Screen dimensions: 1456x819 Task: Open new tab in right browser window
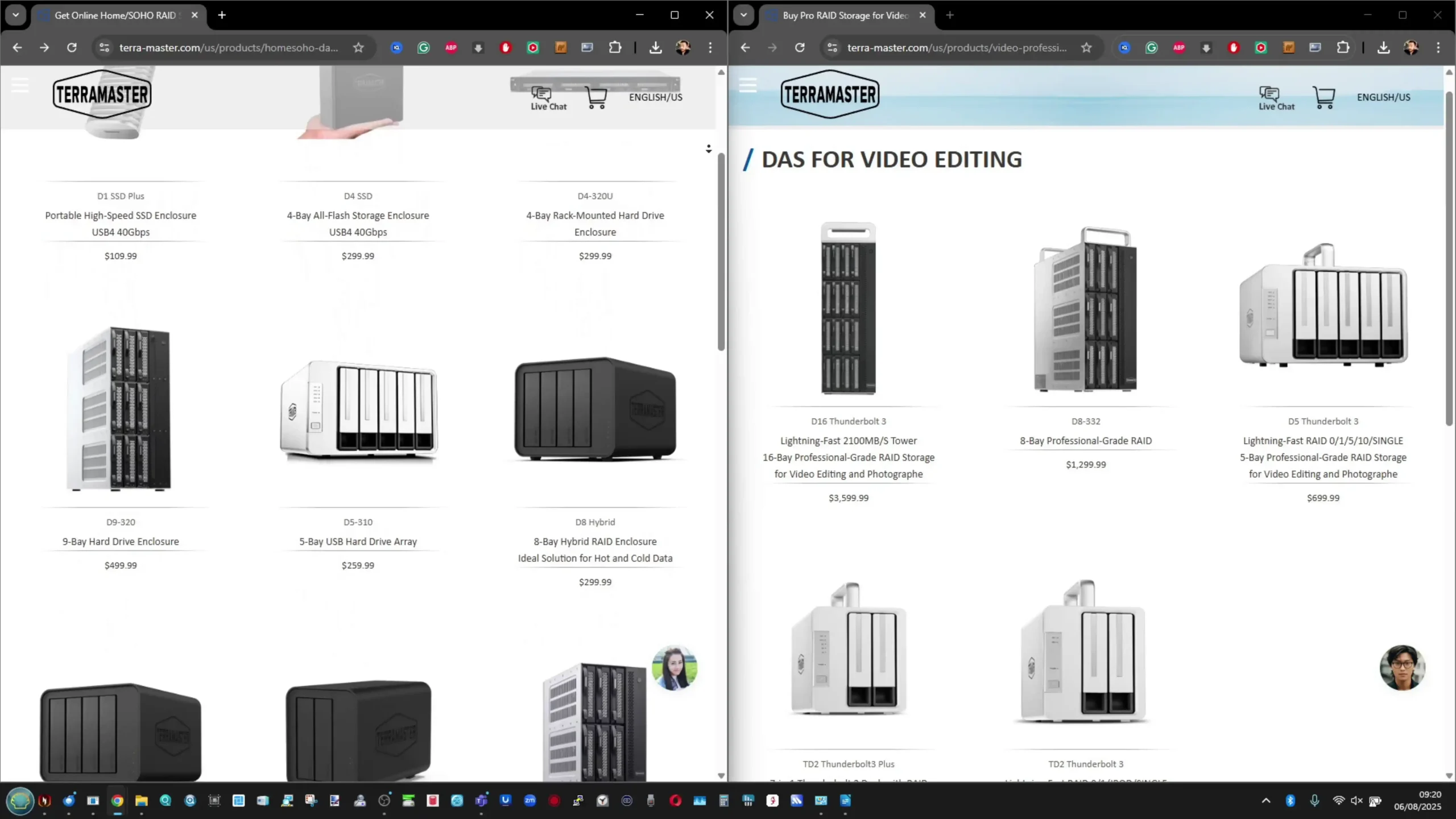click(950, 15)
